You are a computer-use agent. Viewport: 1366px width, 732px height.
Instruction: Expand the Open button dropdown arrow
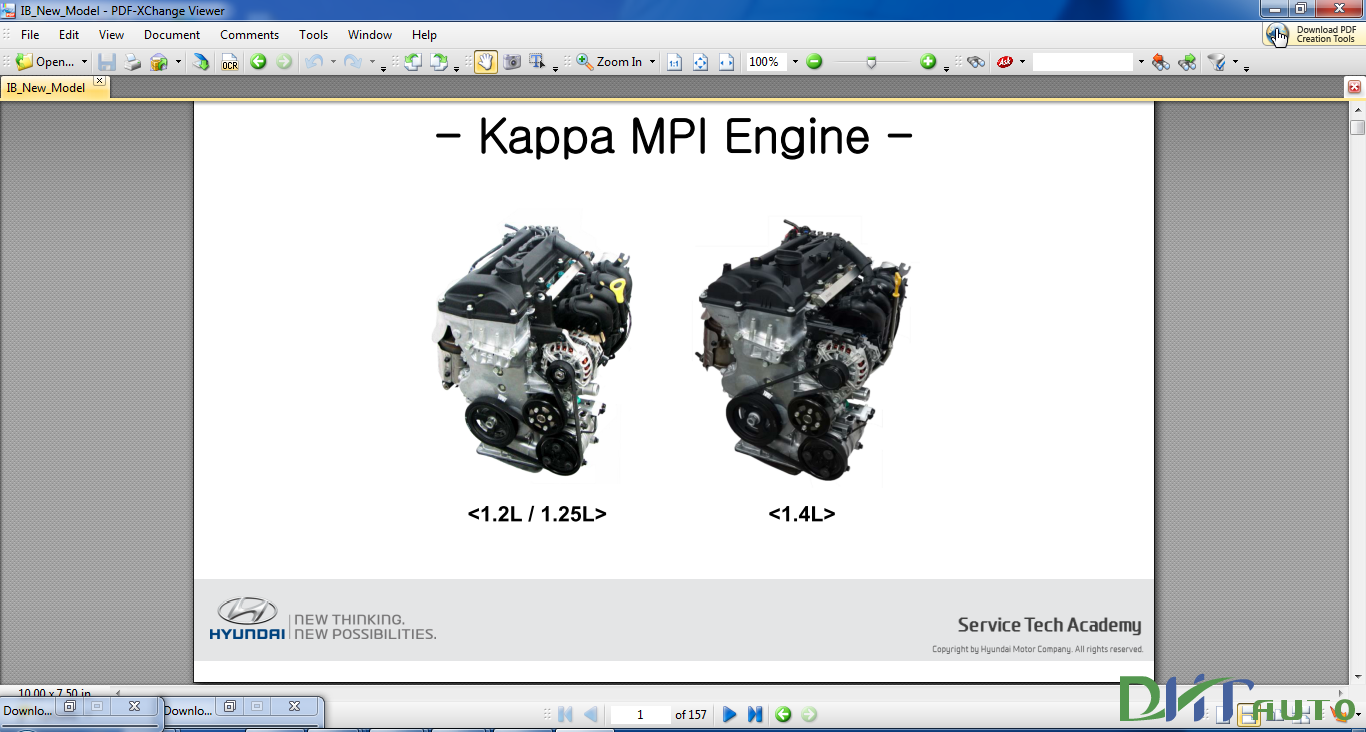point(83,61)
